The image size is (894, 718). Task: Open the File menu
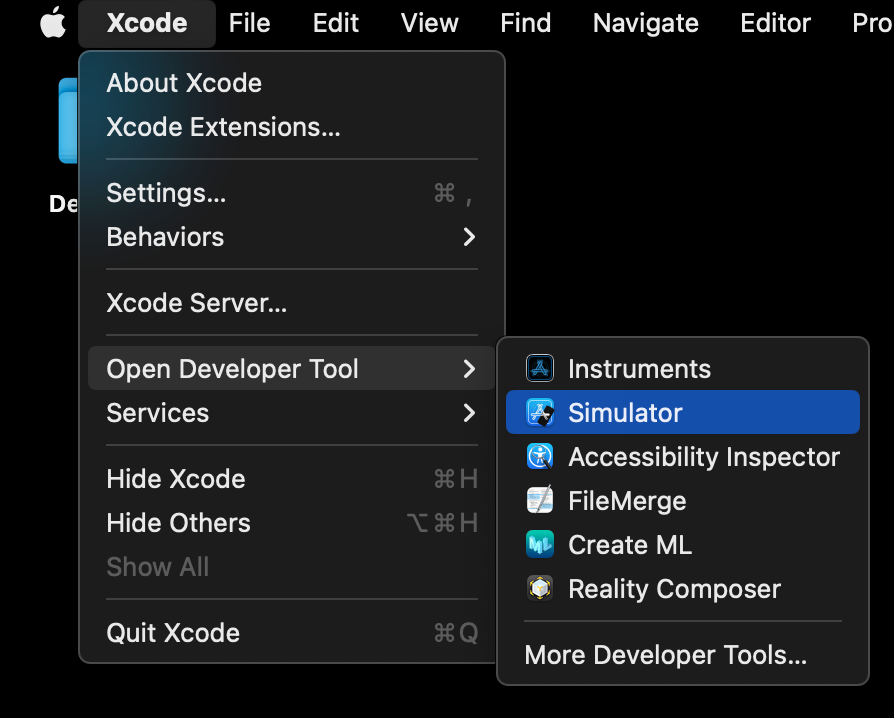(x=249, y=23)
